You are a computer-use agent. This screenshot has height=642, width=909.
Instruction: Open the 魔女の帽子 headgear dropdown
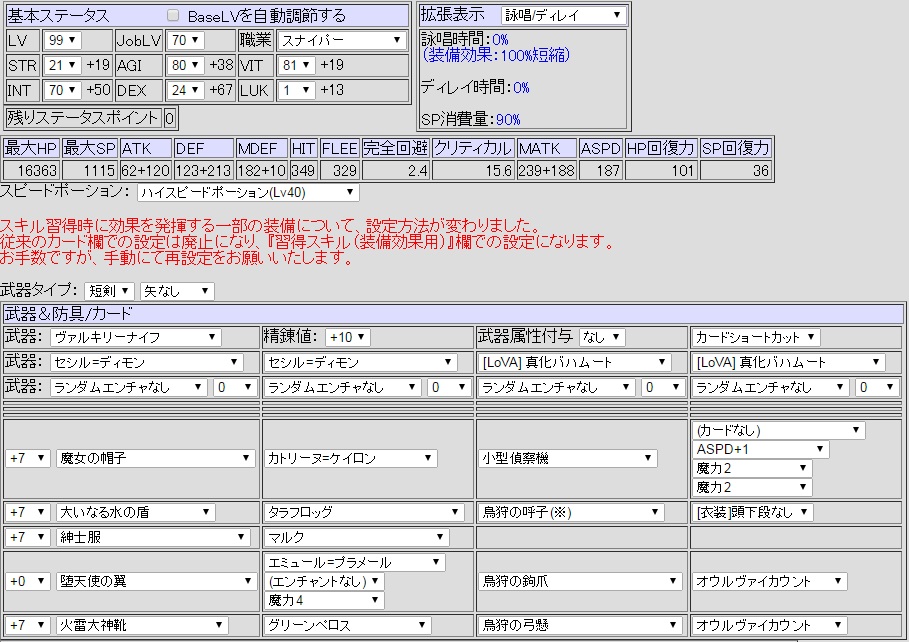pos(155,458)
